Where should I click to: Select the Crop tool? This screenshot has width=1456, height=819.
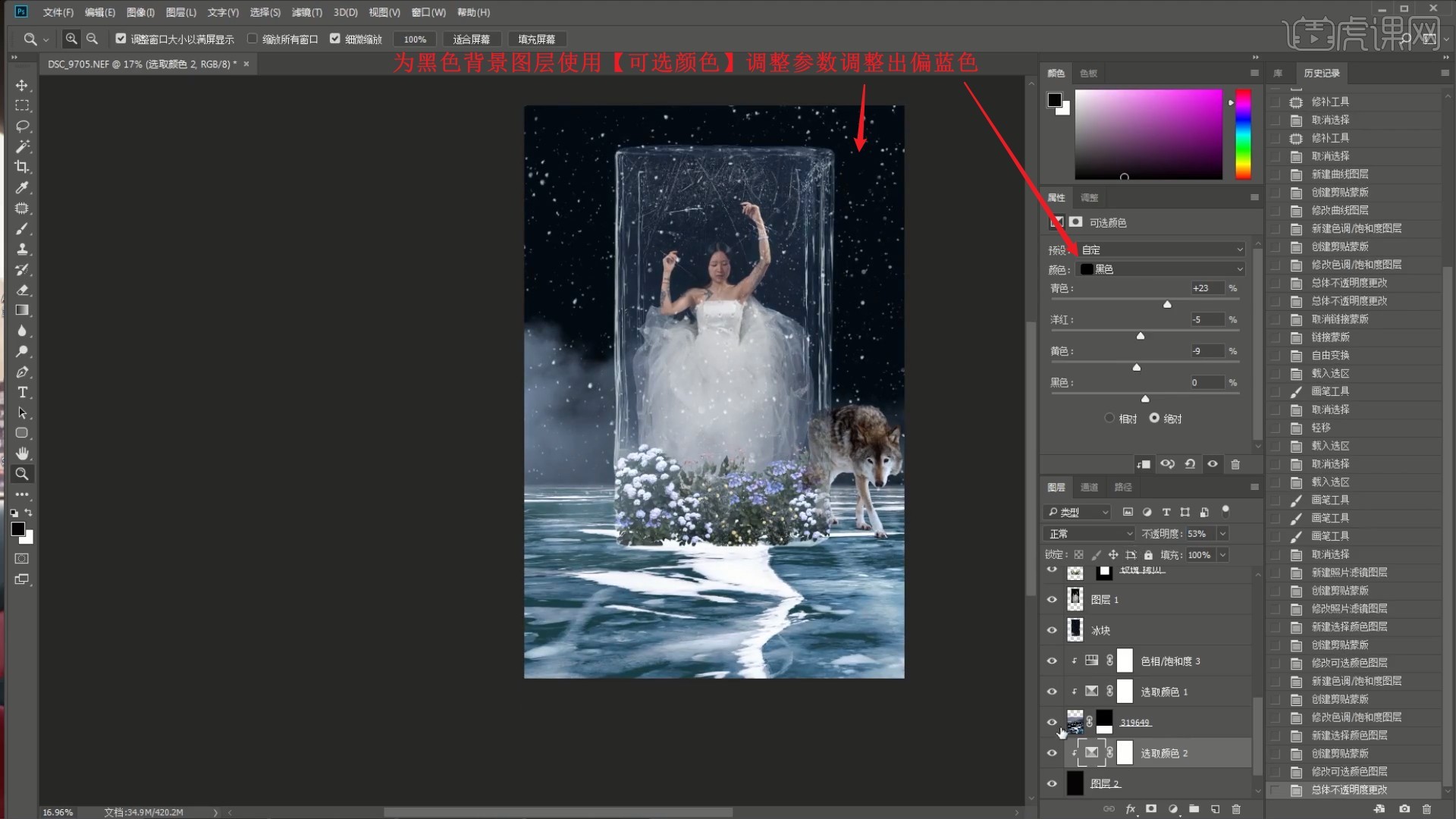[x=22, y=167]
